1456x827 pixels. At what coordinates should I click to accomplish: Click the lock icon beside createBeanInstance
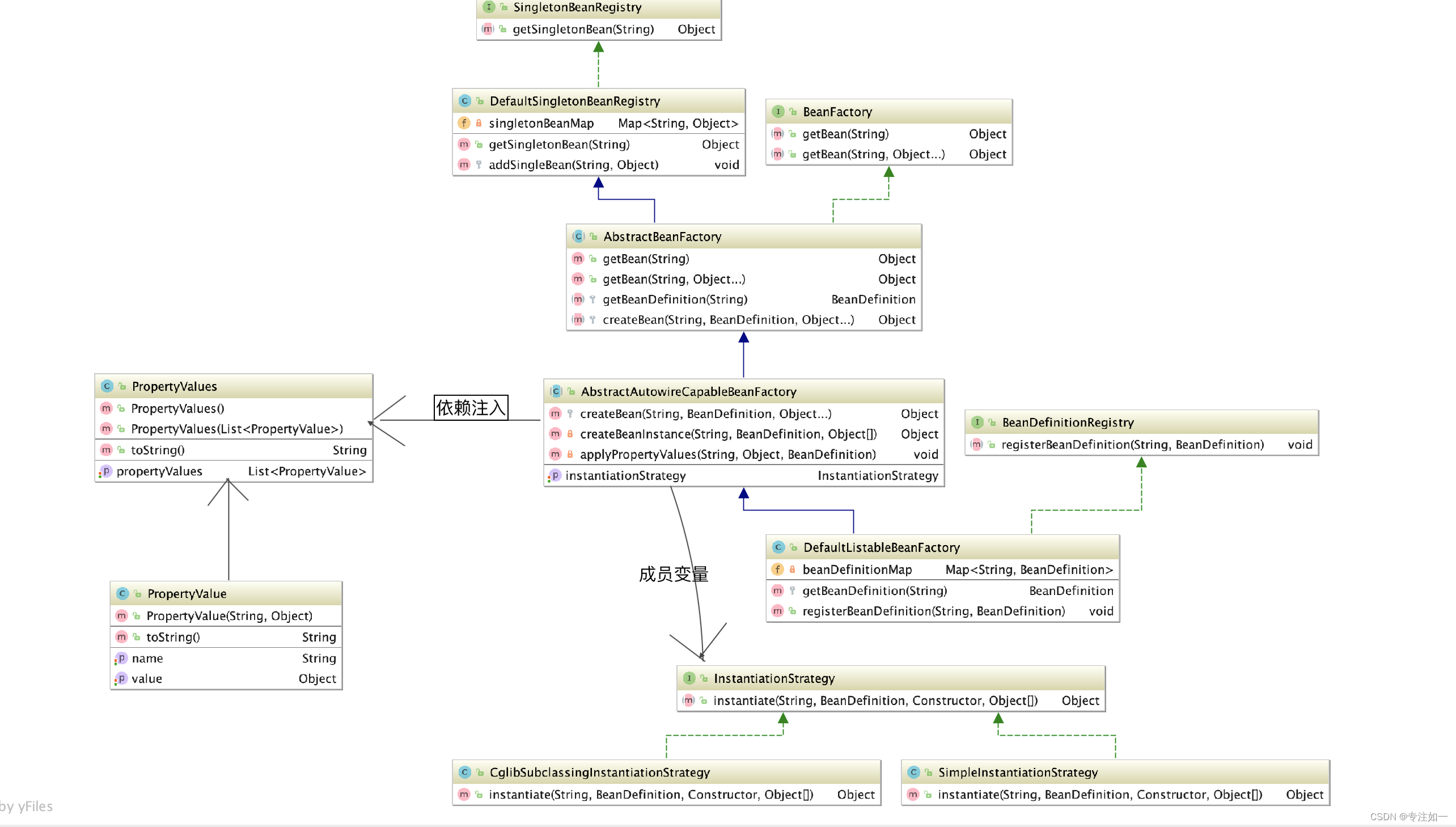coord(570,434)
